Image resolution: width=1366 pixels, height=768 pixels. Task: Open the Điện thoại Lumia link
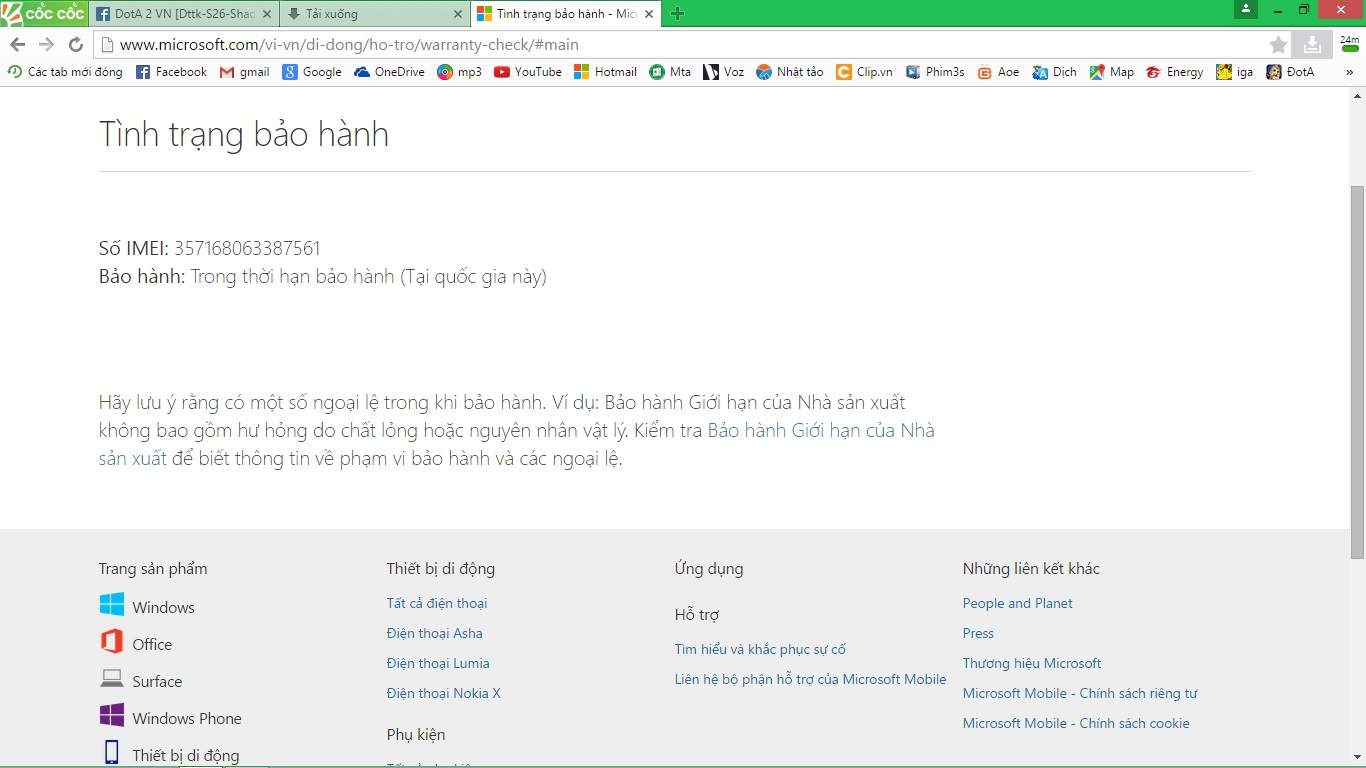(437, 663)
